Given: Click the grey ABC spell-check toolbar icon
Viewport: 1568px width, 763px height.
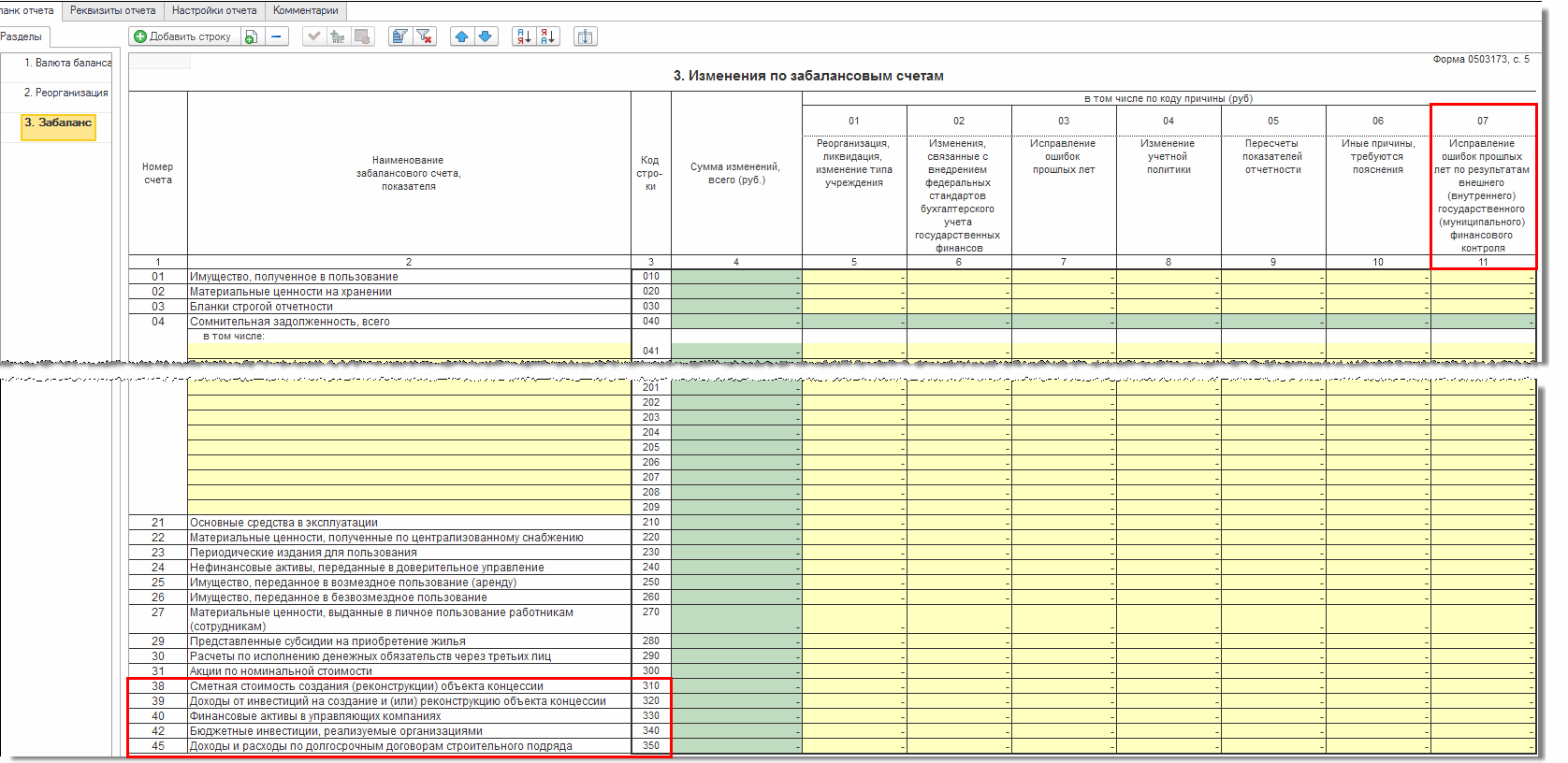Looking at the screenshot, I should pyautogui.click(x=338, y=36).
